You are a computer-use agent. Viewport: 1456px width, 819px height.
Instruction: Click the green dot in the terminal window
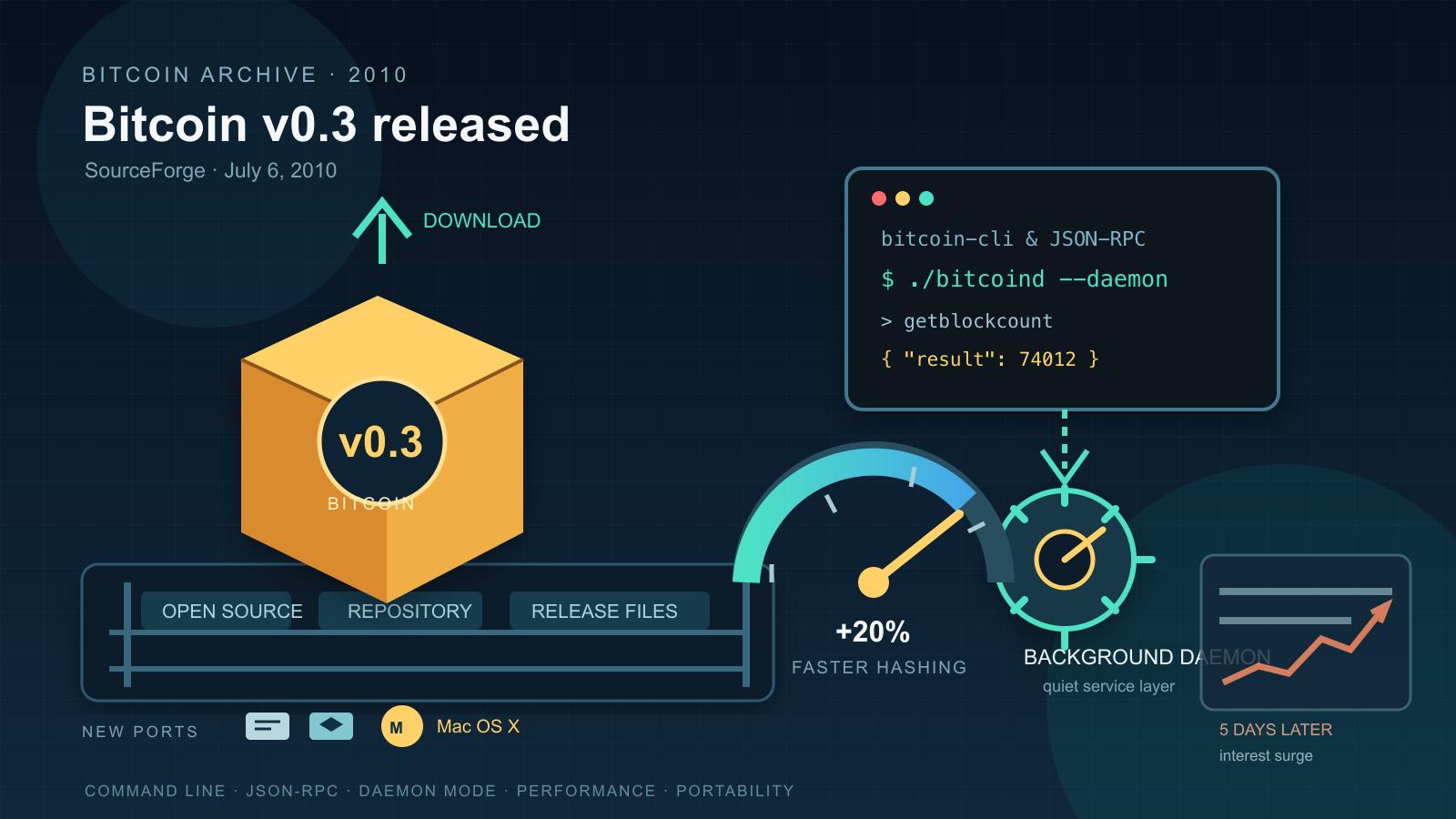tap(926, 198)
